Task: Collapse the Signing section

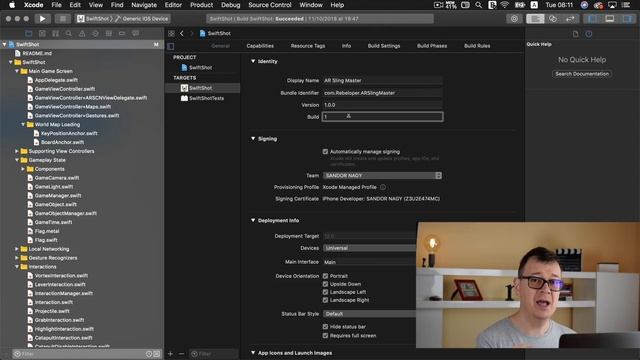Action: pos(253,139)
